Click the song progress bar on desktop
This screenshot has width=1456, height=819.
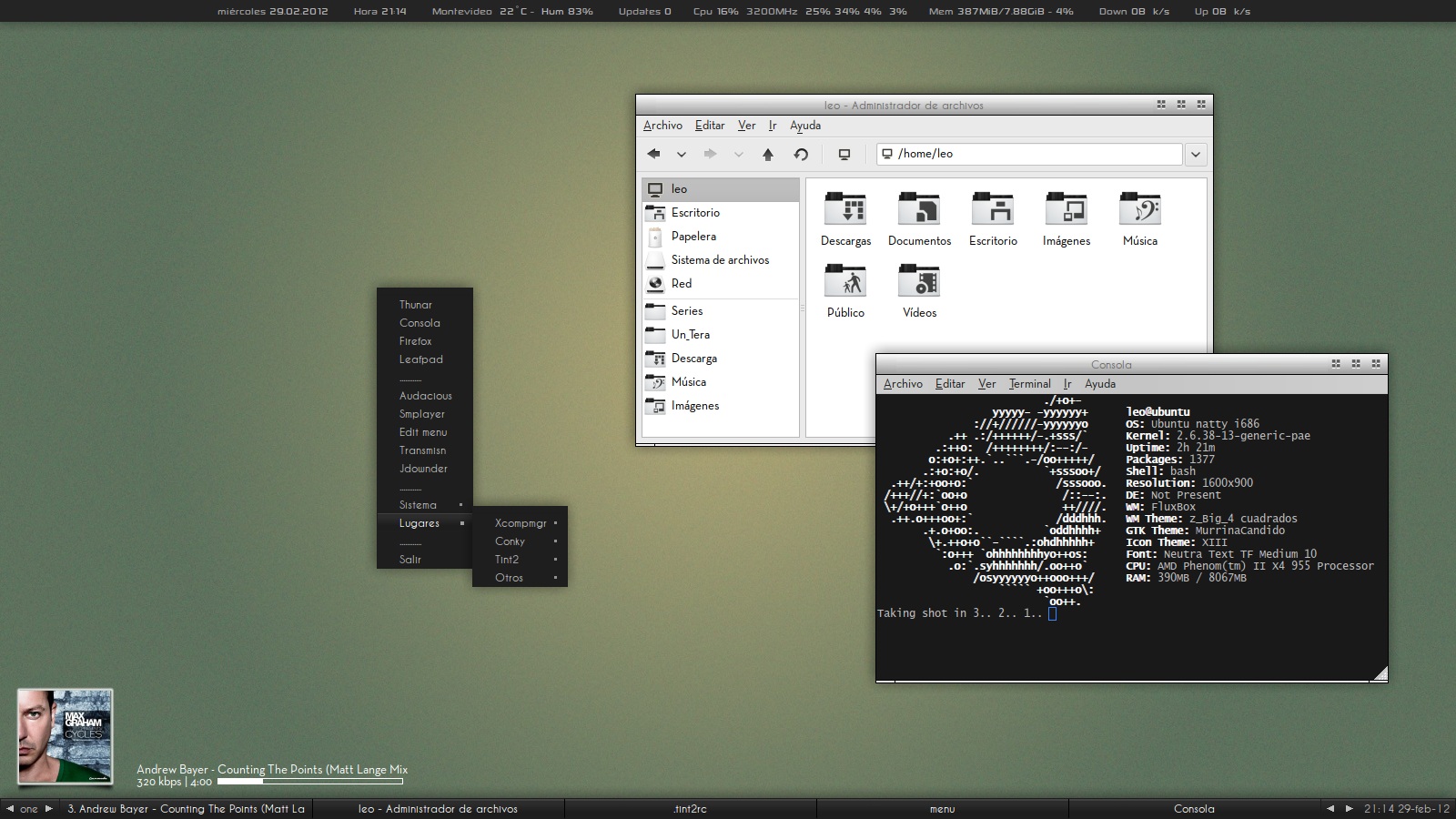(310, 782)
